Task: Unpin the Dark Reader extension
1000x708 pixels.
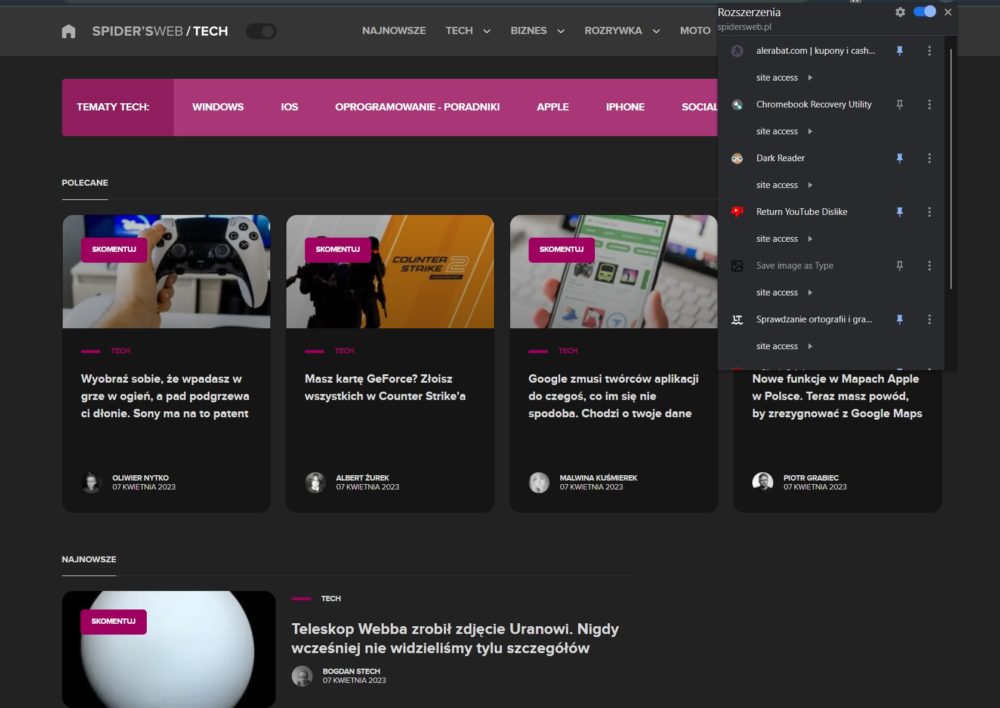Action: point(899,158)
